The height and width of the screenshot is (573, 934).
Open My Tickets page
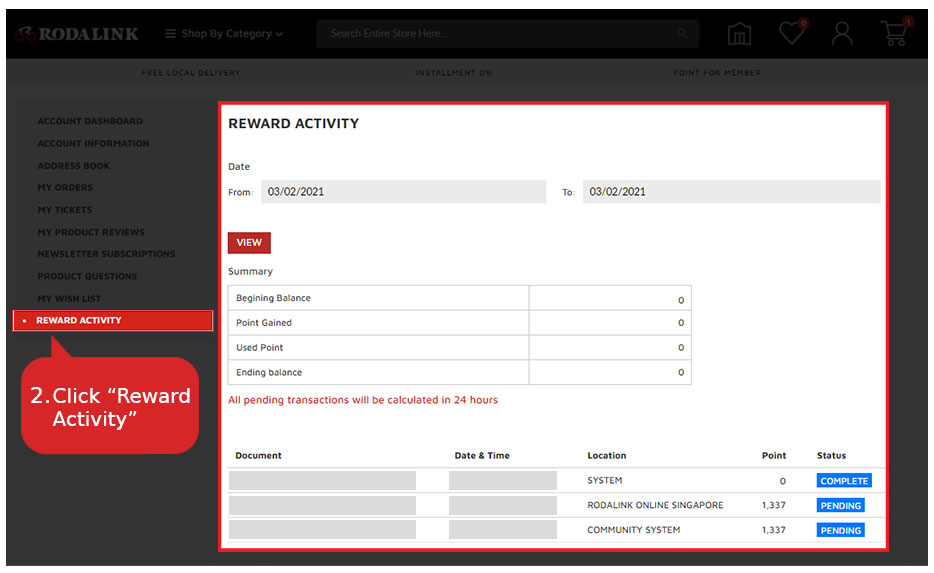pyautogui.click(x=65, y=210)
